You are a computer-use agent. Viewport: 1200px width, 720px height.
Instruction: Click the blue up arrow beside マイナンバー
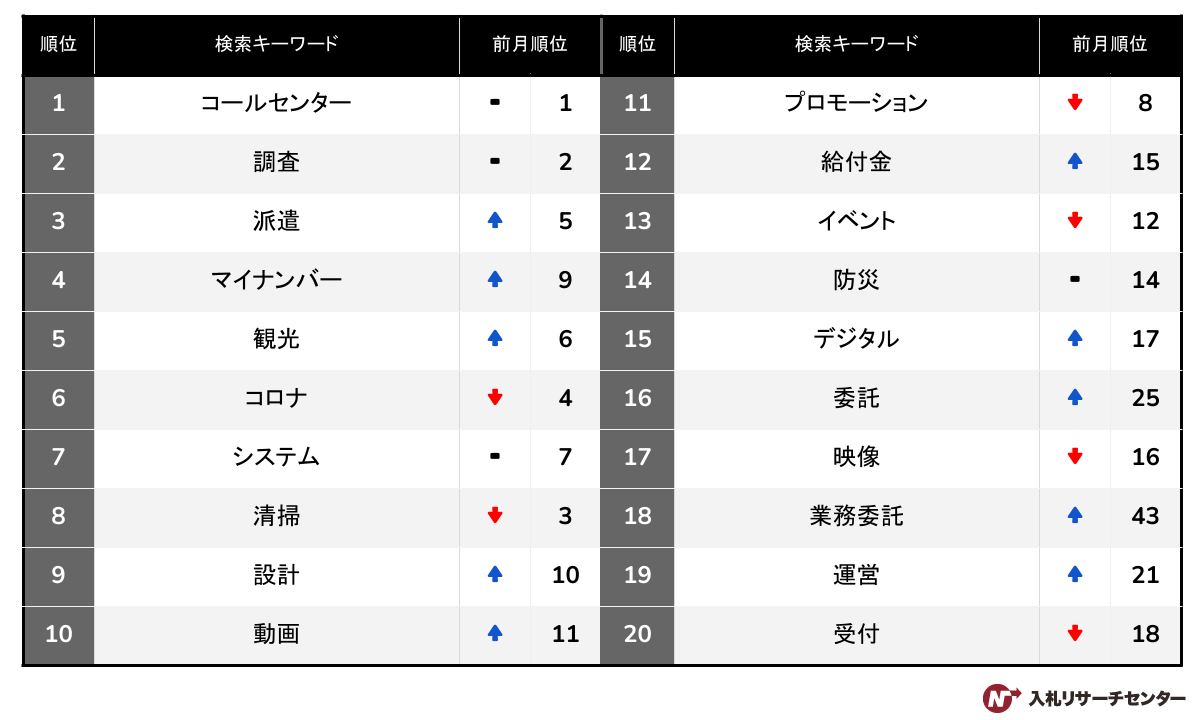pos(494,279)
